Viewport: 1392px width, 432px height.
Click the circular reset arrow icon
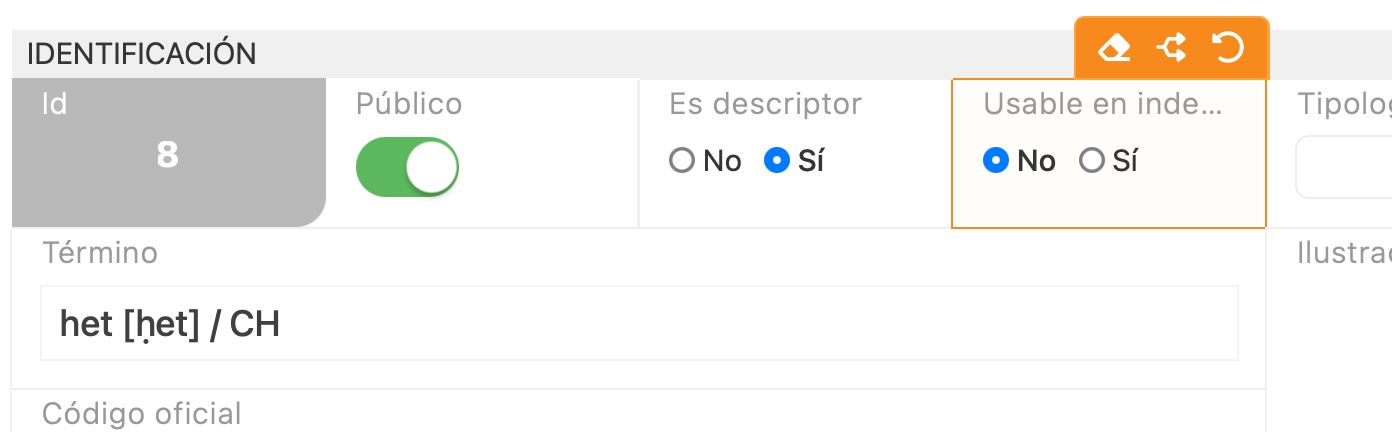(1227, 48)
